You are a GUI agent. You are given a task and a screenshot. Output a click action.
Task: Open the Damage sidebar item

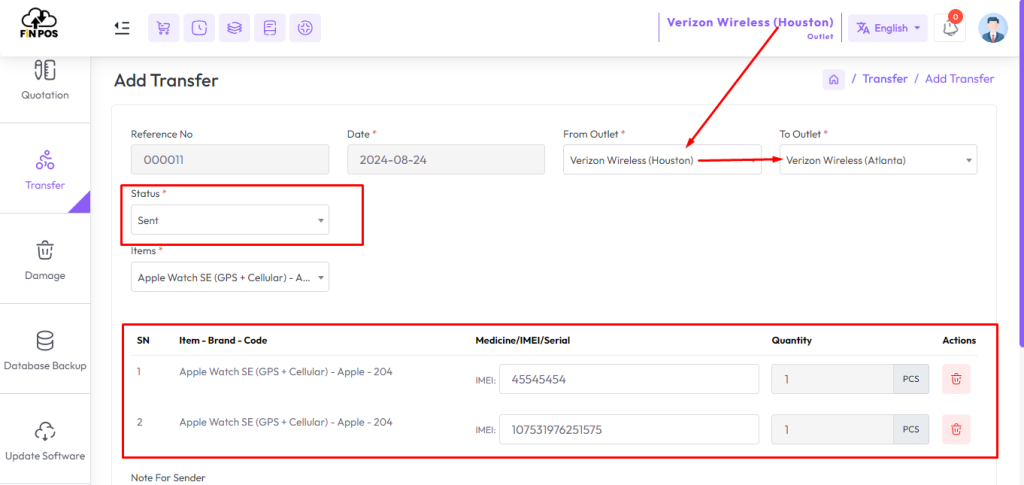click(x=44, y=259)
